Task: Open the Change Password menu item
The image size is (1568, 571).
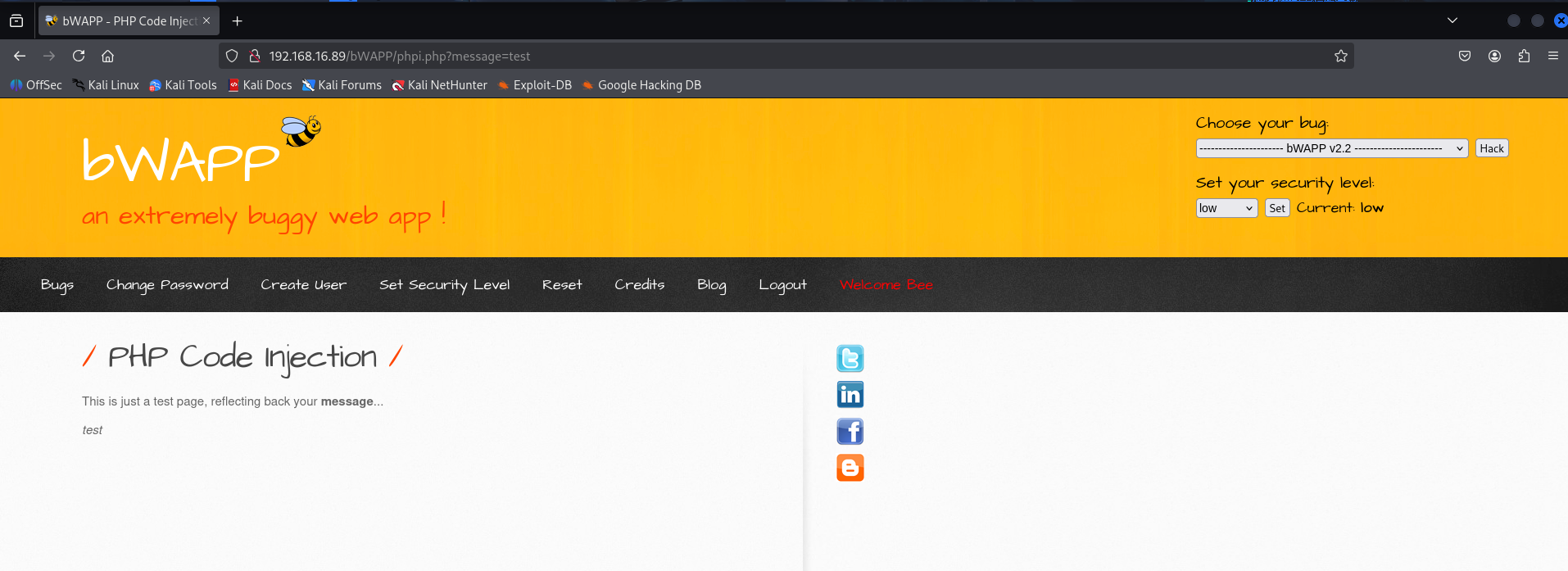Action: [167, 284]
